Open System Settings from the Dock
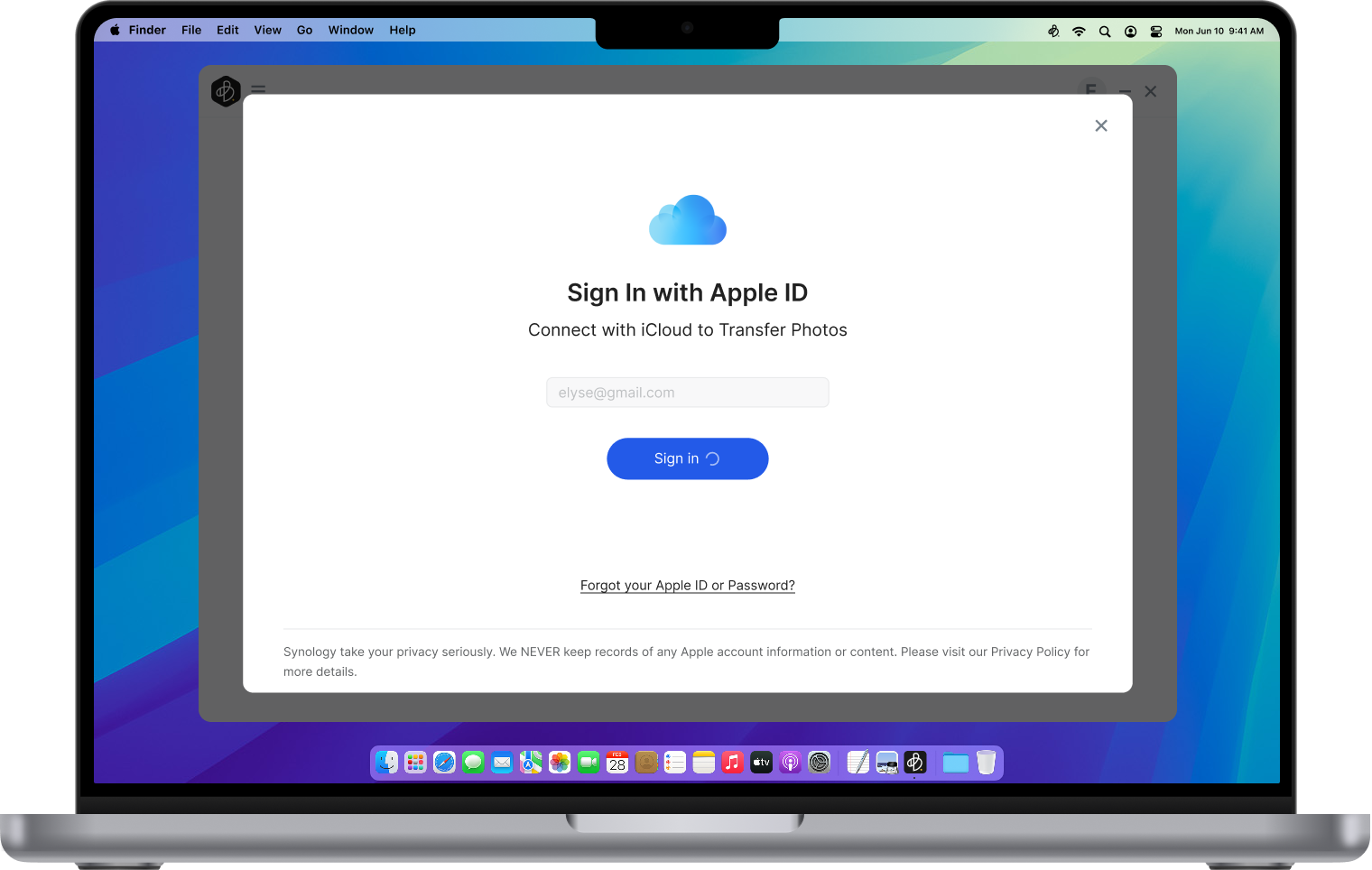The width and height of the screenshot is (1372, 870). coord(819,763)
